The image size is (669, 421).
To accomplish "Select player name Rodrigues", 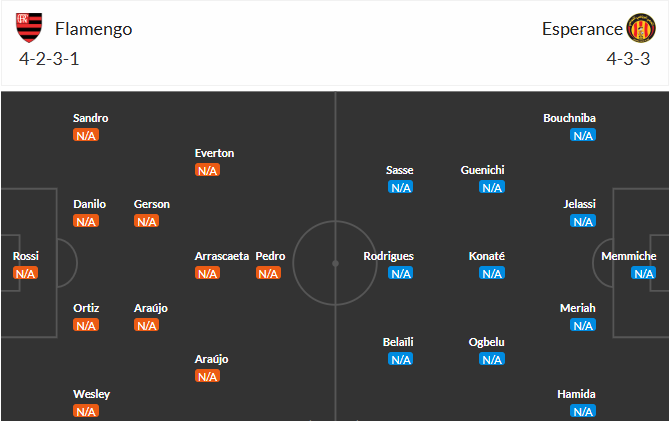I will [x=388, y=256].
